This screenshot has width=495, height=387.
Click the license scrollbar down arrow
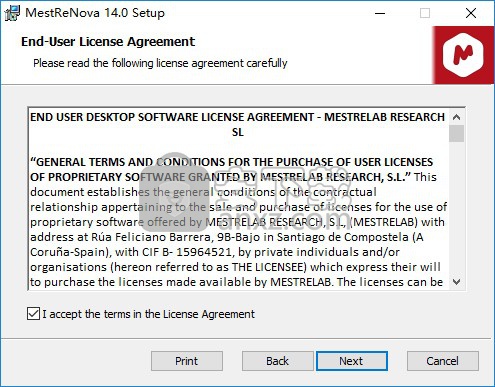456,282
